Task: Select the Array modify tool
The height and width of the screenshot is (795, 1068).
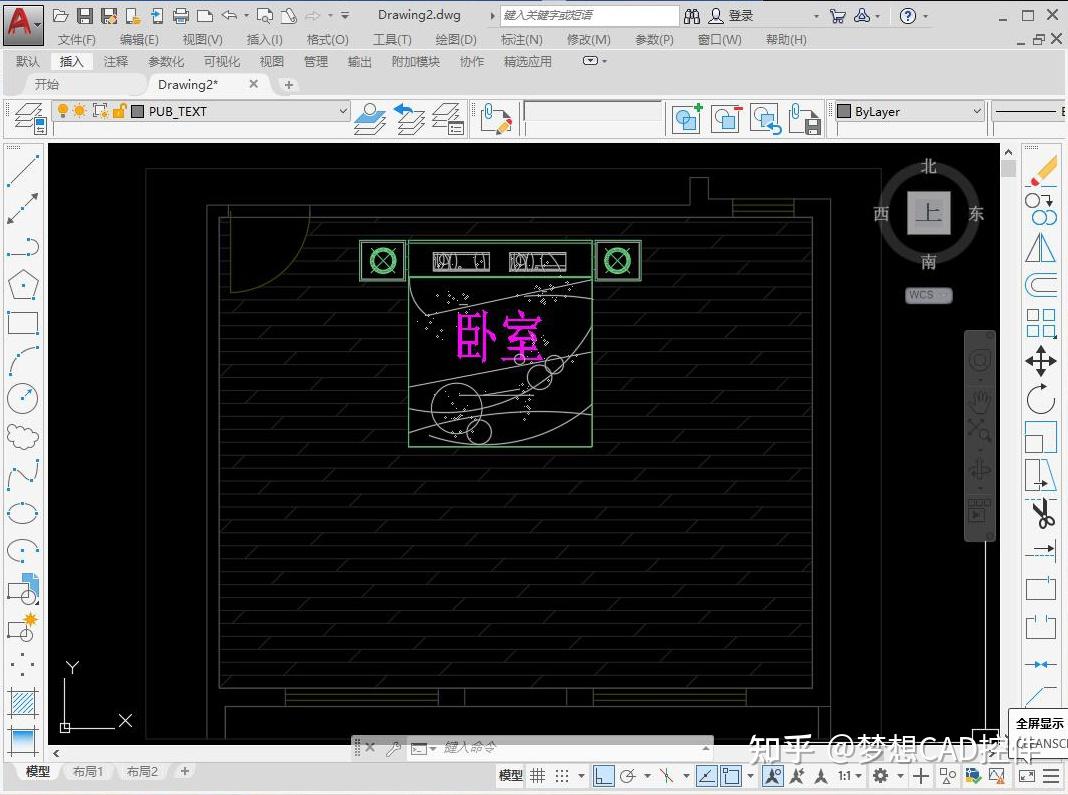Action: coord(1041,323)
